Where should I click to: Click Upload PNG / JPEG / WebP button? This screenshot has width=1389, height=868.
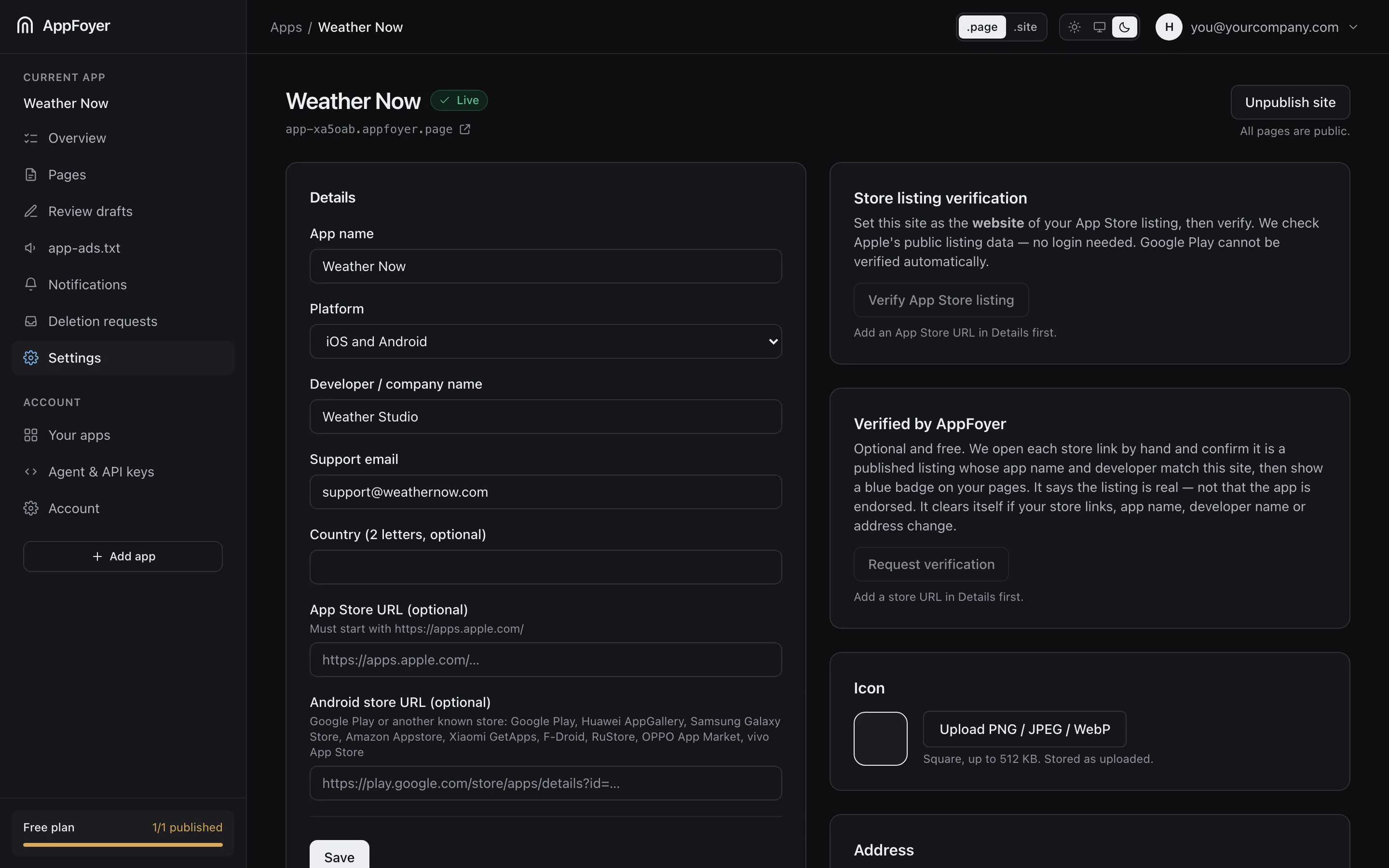pos(1024,729)
